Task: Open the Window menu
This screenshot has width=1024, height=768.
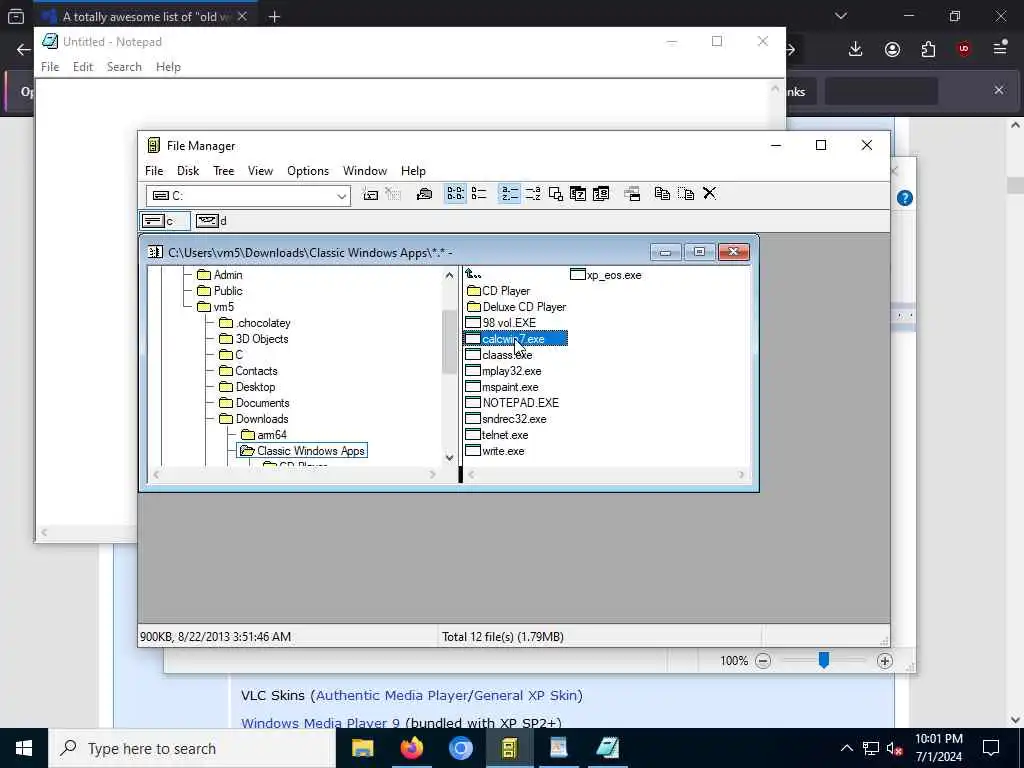Action: (x=365, y=171)
